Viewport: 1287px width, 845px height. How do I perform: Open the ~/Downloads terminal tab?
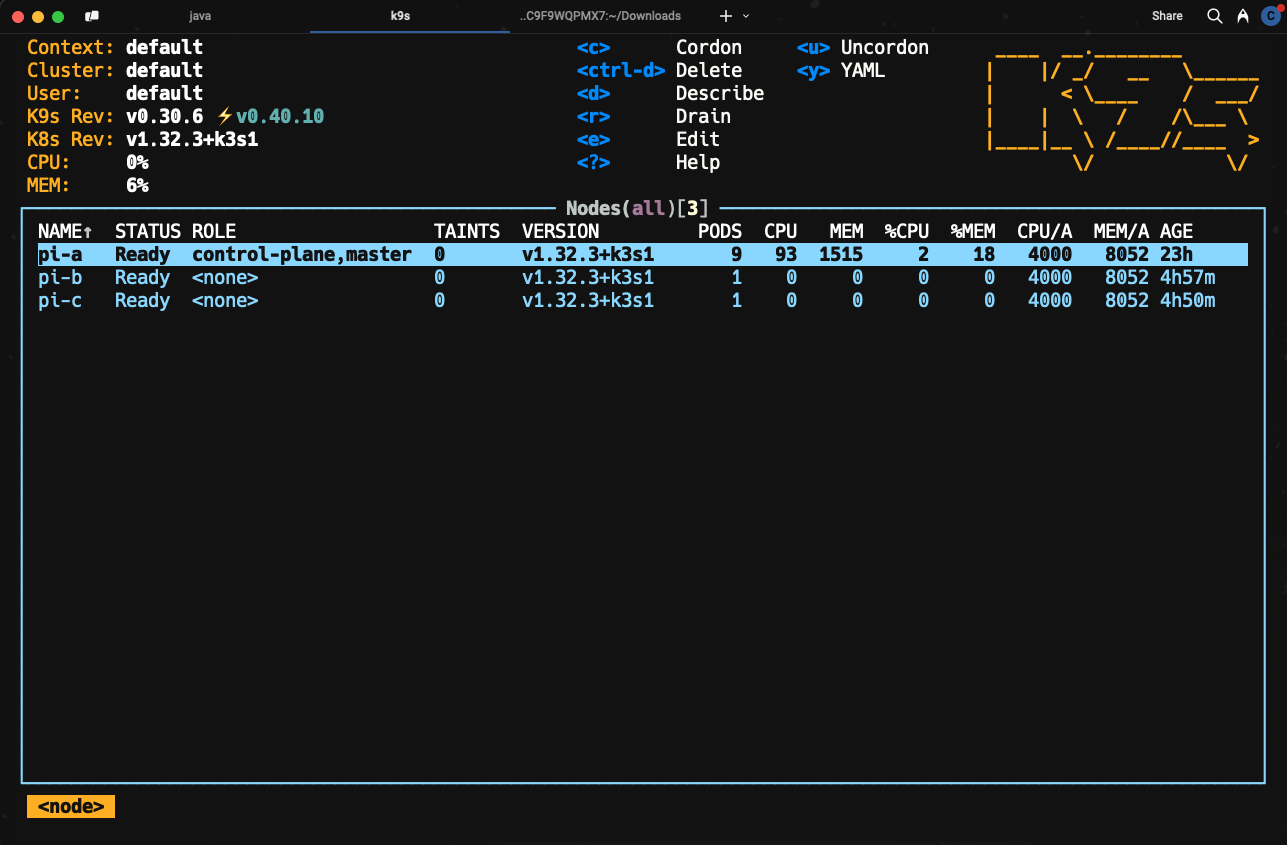tap(601, 16)
